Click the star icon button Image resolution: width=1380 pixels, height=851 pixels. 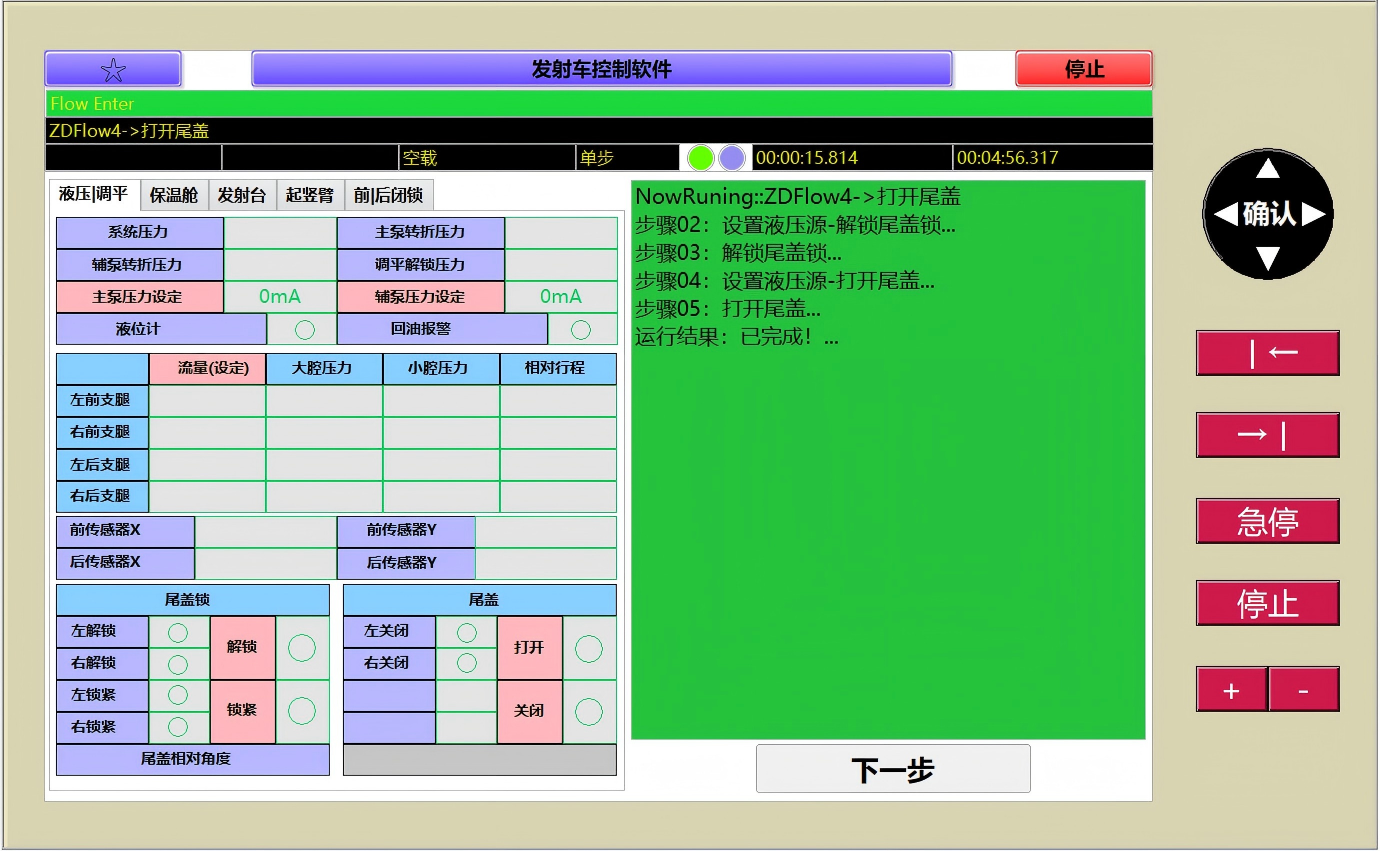pos(113,69)
